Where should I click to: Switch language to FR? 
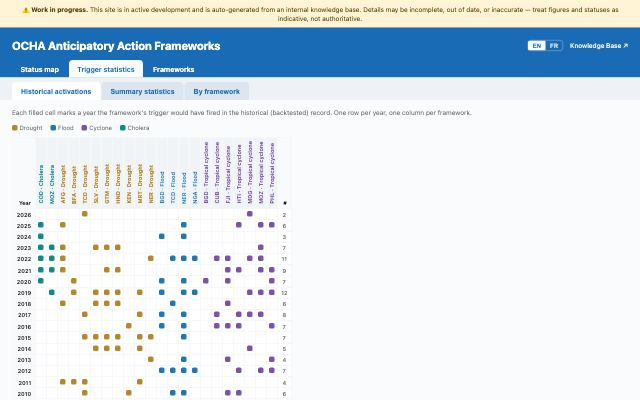click(x=554, y=46)
